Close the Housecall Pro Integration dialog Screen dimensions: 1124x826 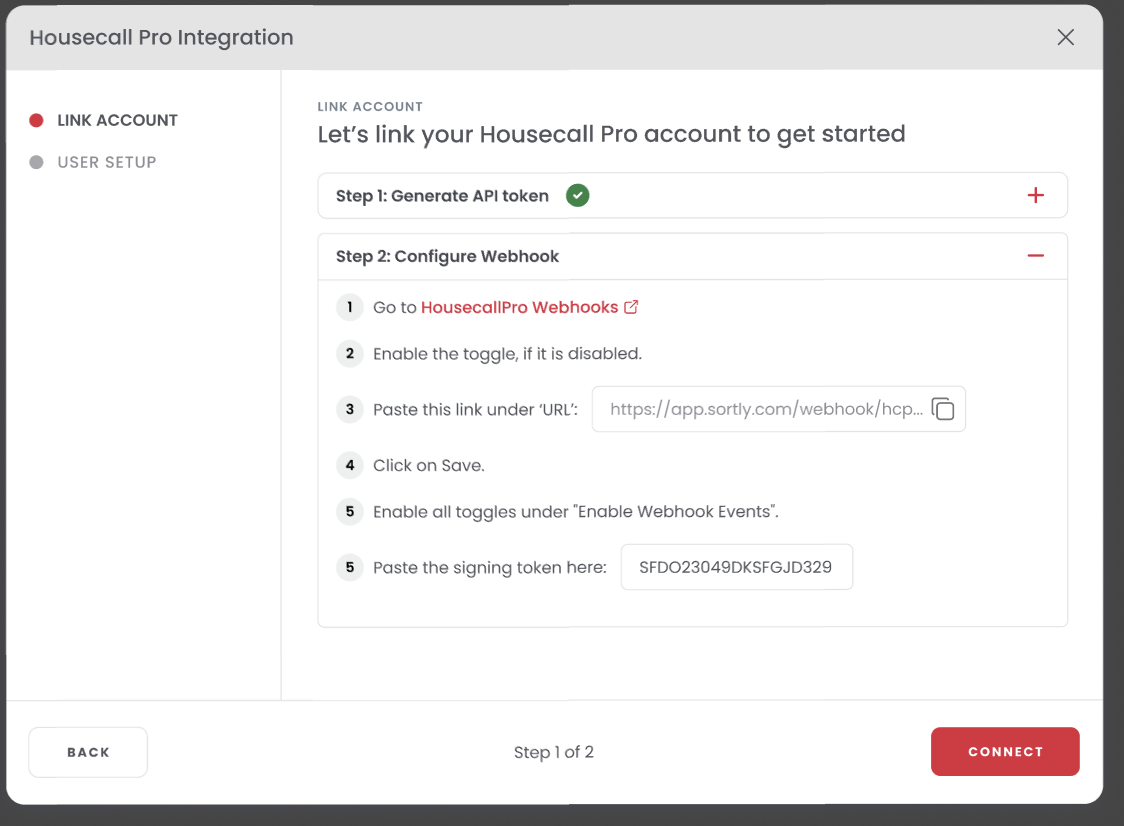1065,37
